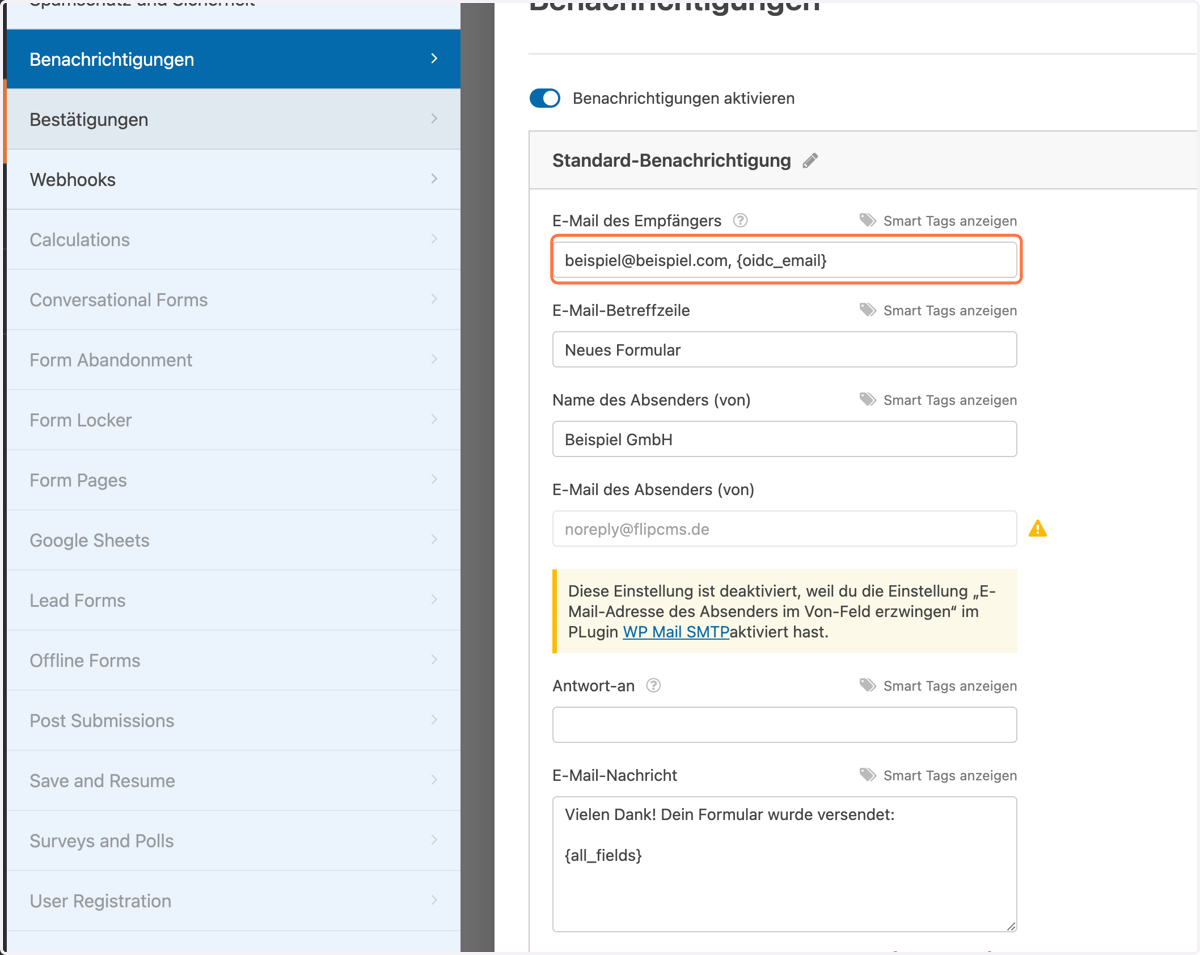Screen dimensions: 1200x955
Task: Expand the Form Pages chevron
Action: (434, 479)
